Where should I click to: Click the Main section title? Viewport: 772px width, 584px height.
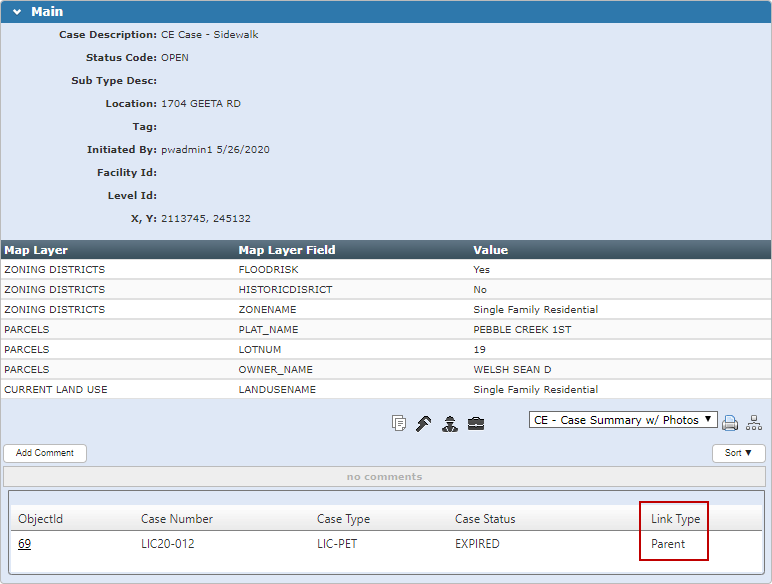[x=47, y=12]
